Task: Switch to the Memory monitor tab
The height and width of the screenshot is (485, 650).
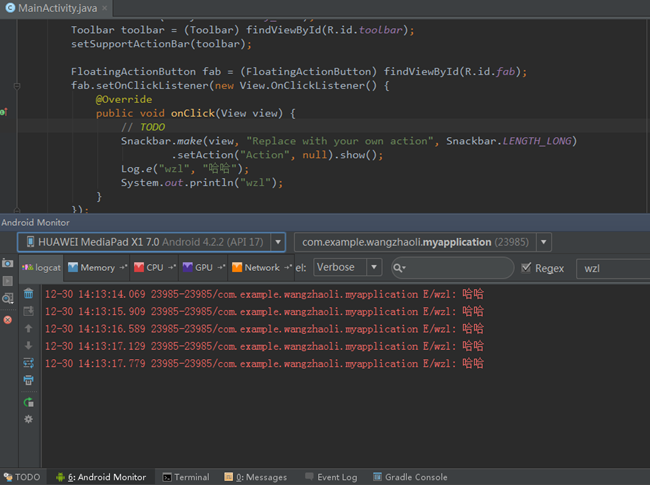Action: click(x=97, y=267)
